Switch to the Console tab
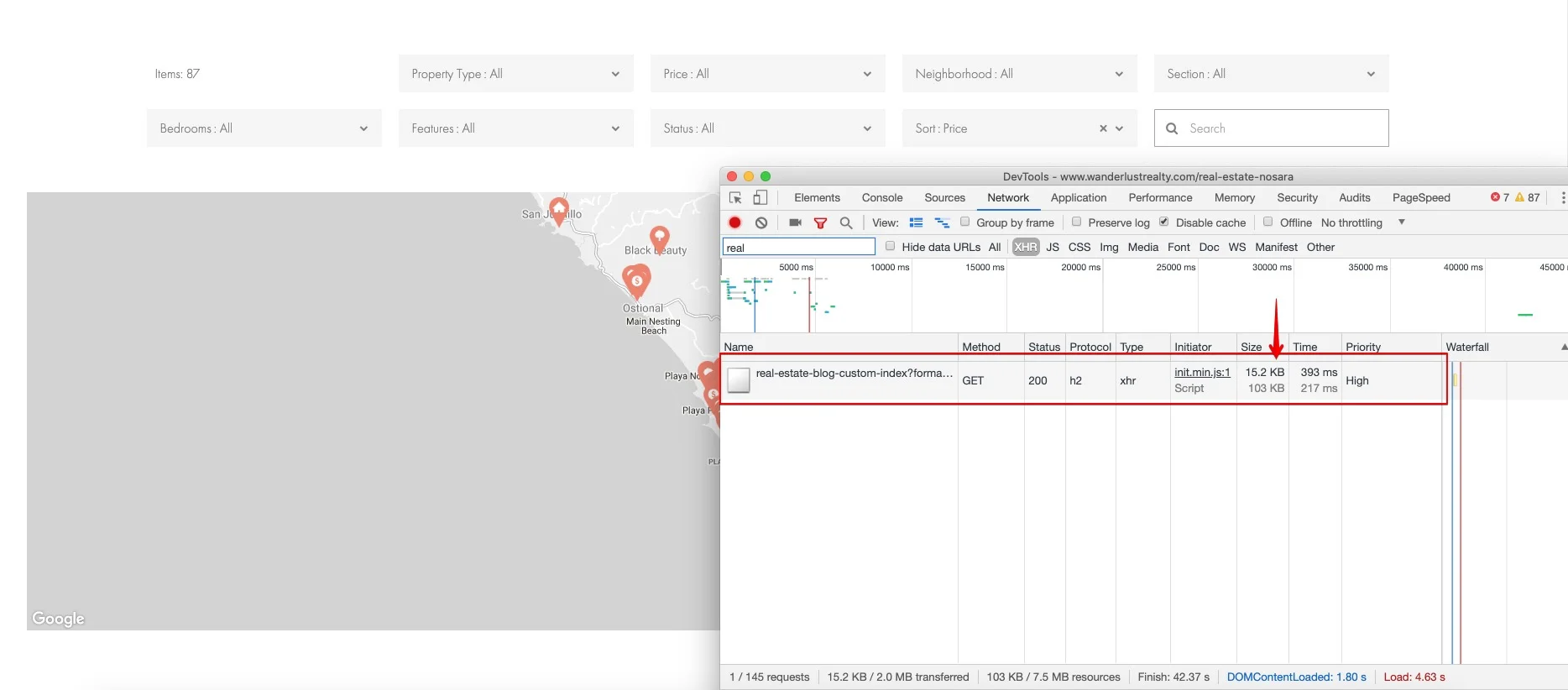Viewport: 1568px width, 690px height. coord(882,198)
